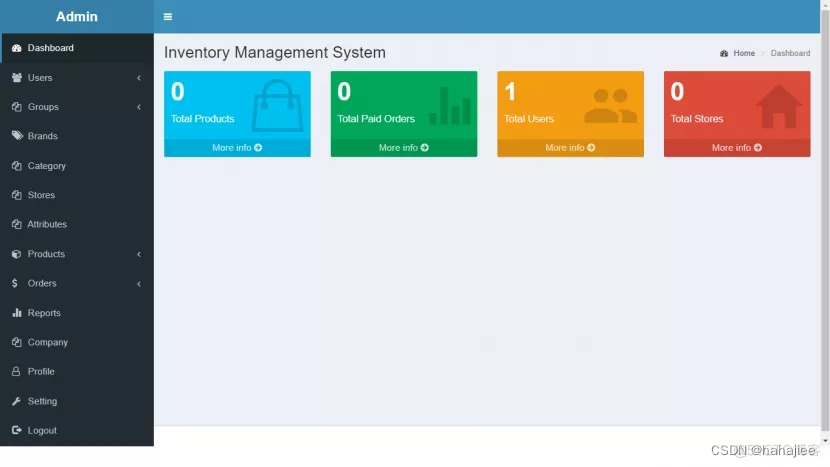This screenshot has height=467, width=830.
Task: Select Logout in the sidebar
Action: pos(77,430)
